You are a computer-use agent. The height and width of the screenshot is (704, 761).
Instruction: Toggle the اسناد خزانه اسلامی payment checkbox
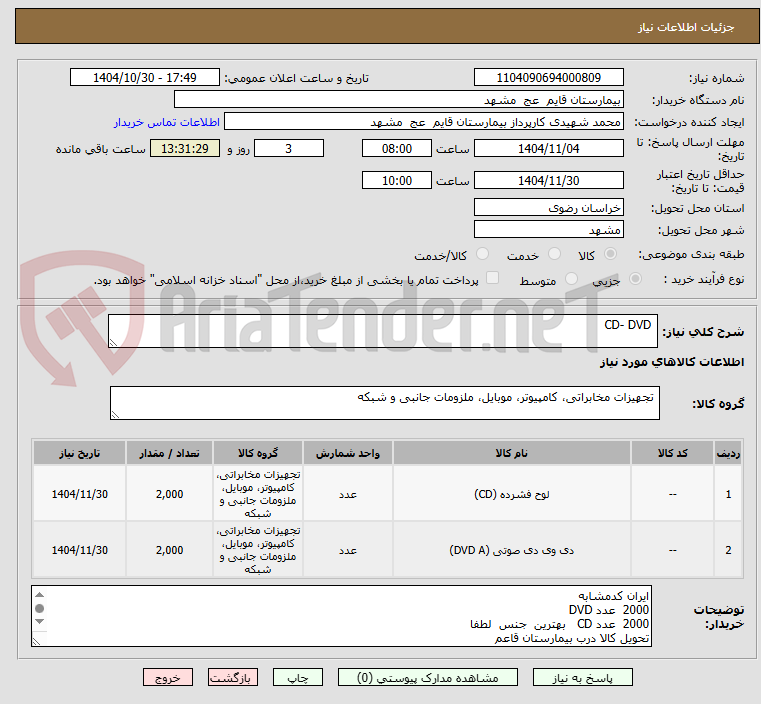coord(492,278)
